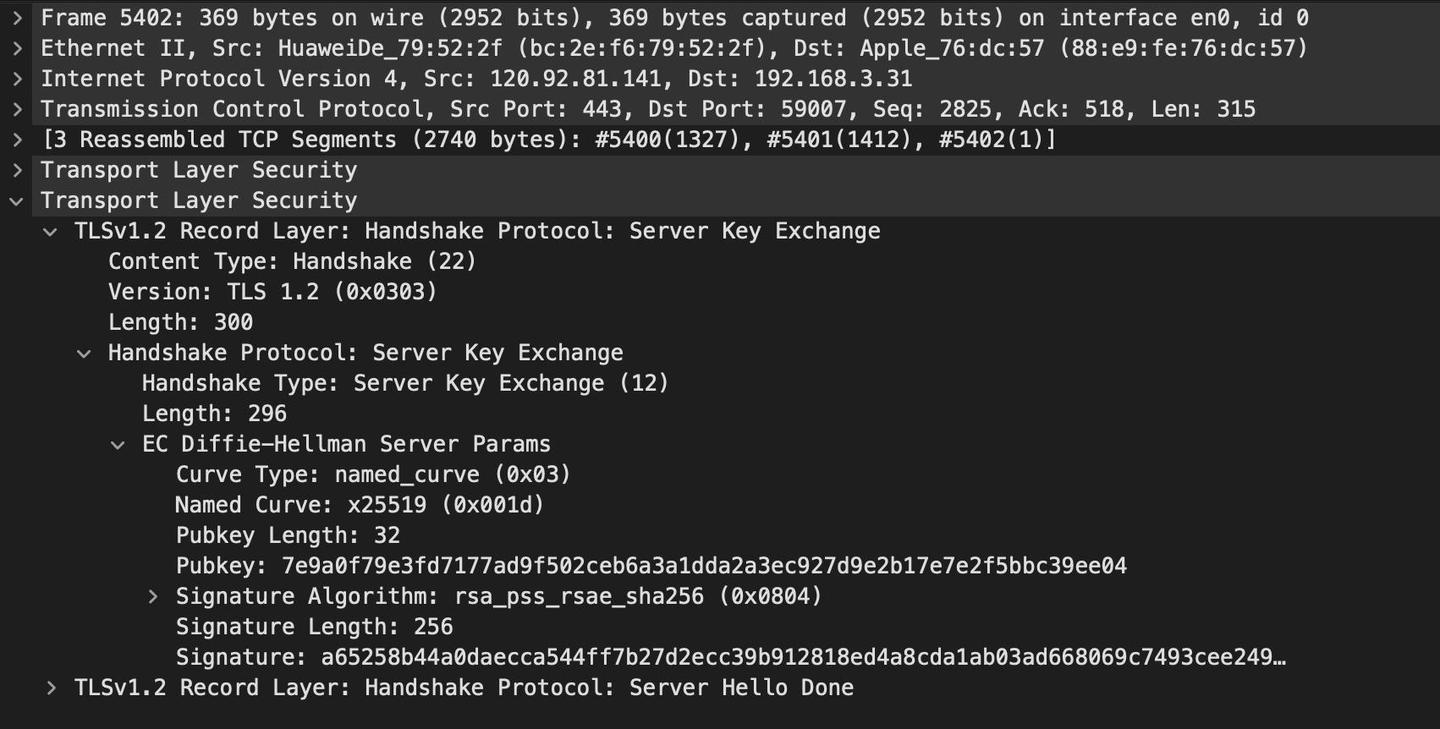Expand the Signature Algorithm rsa_pss_rsae_sha256 field
1440x729 pixels.
click(x=154, y=595)
